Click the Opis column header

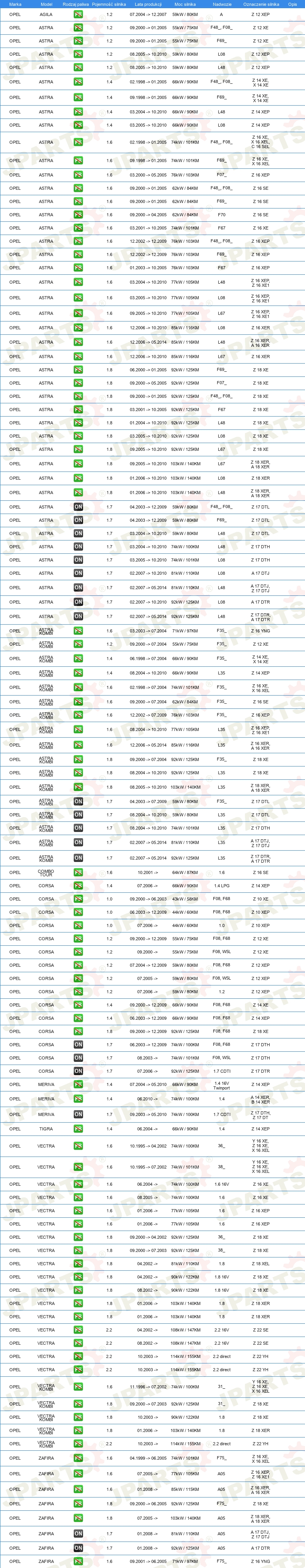[293, 4]
